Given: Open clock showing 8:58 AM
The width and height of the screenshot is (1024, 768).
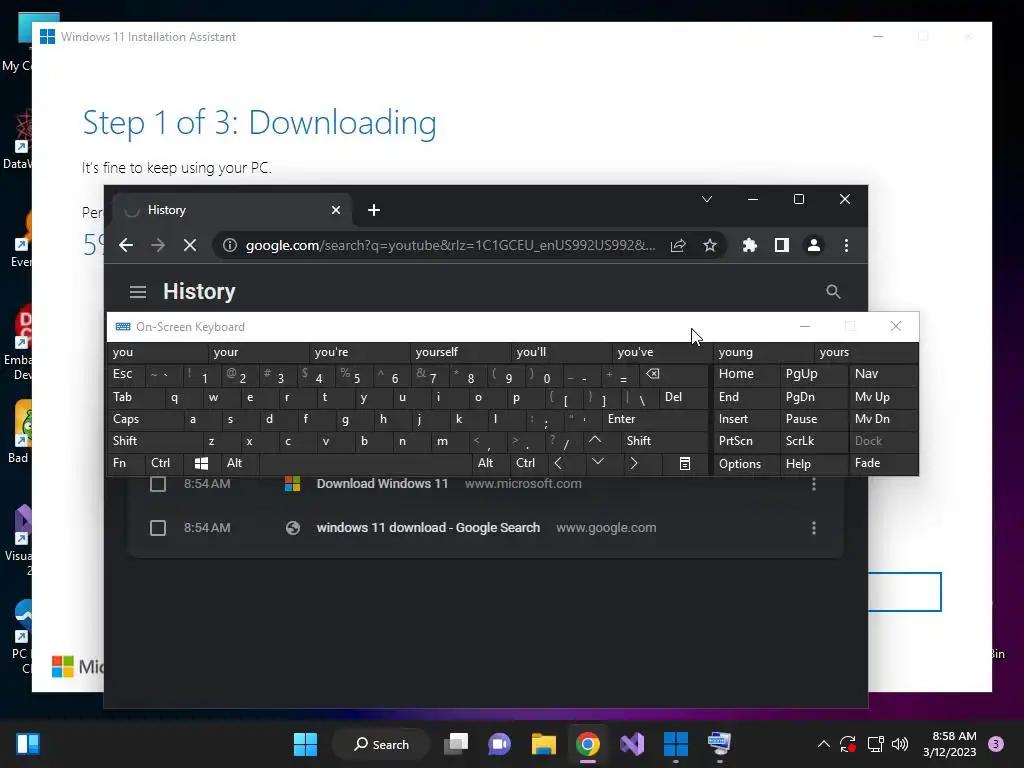Looking at the screenshot, I should pyautogui.click(x=950, y=744).
